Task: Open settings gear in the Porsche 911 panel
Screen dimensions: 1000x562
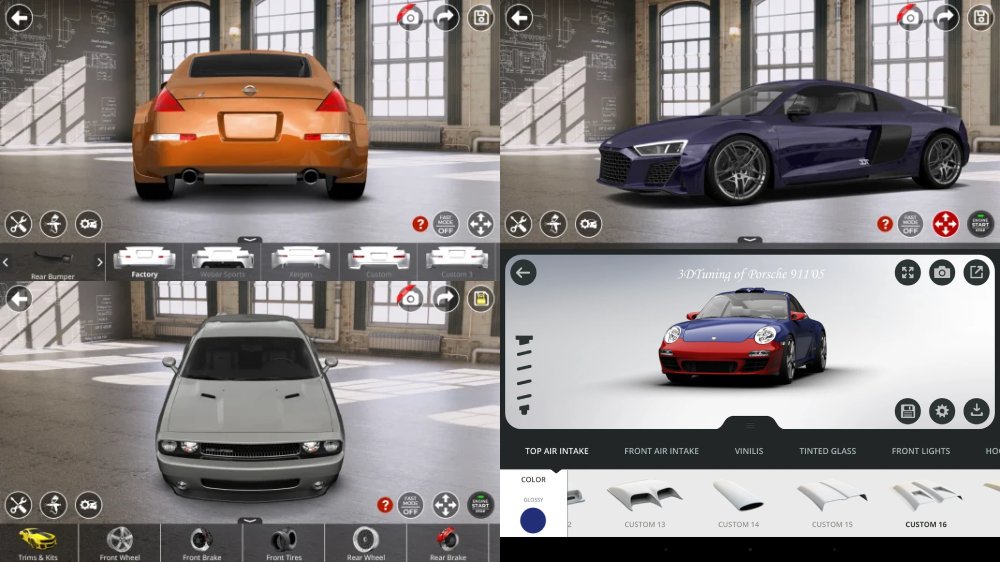Action: click(942, 411)
